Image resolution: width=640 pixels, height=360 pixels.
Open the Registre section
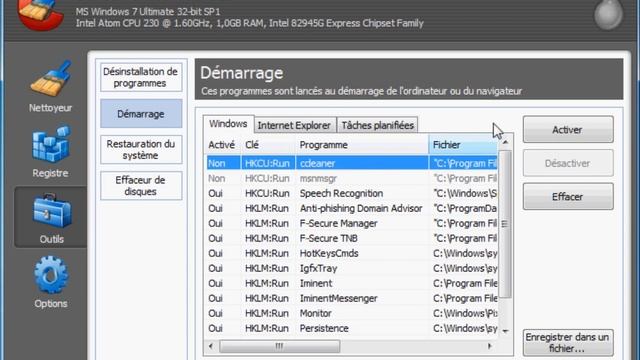coord(51,152)
